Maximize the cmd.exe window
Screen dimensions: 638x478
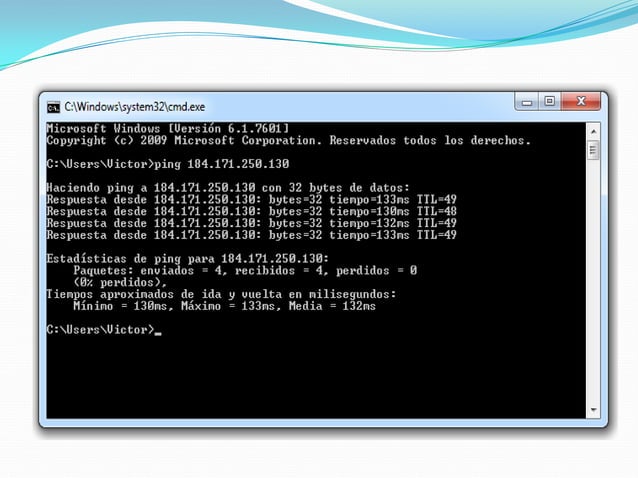tap(549, 101)
